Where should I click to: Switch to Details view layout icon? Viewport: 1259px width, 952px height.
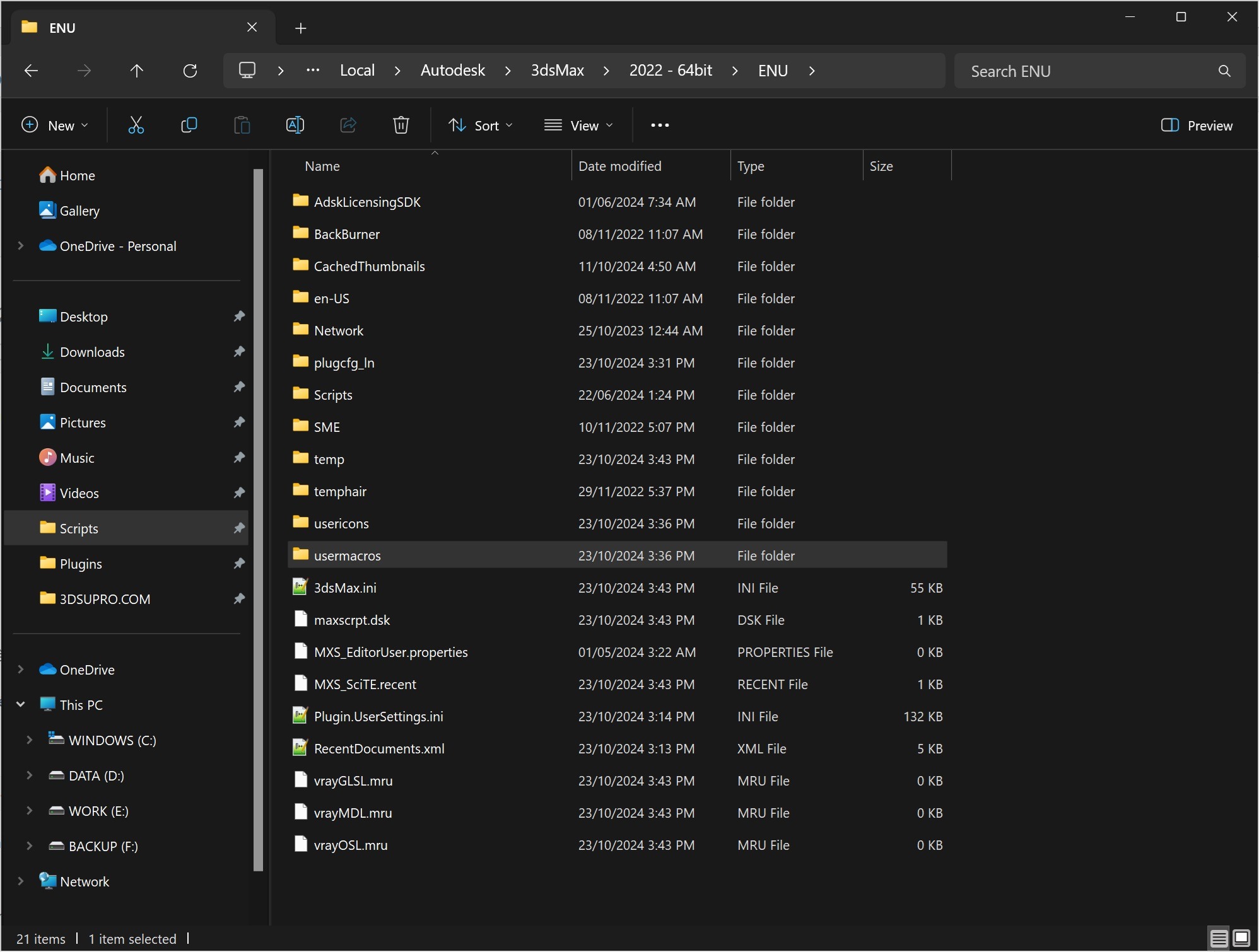(1219, 939)
